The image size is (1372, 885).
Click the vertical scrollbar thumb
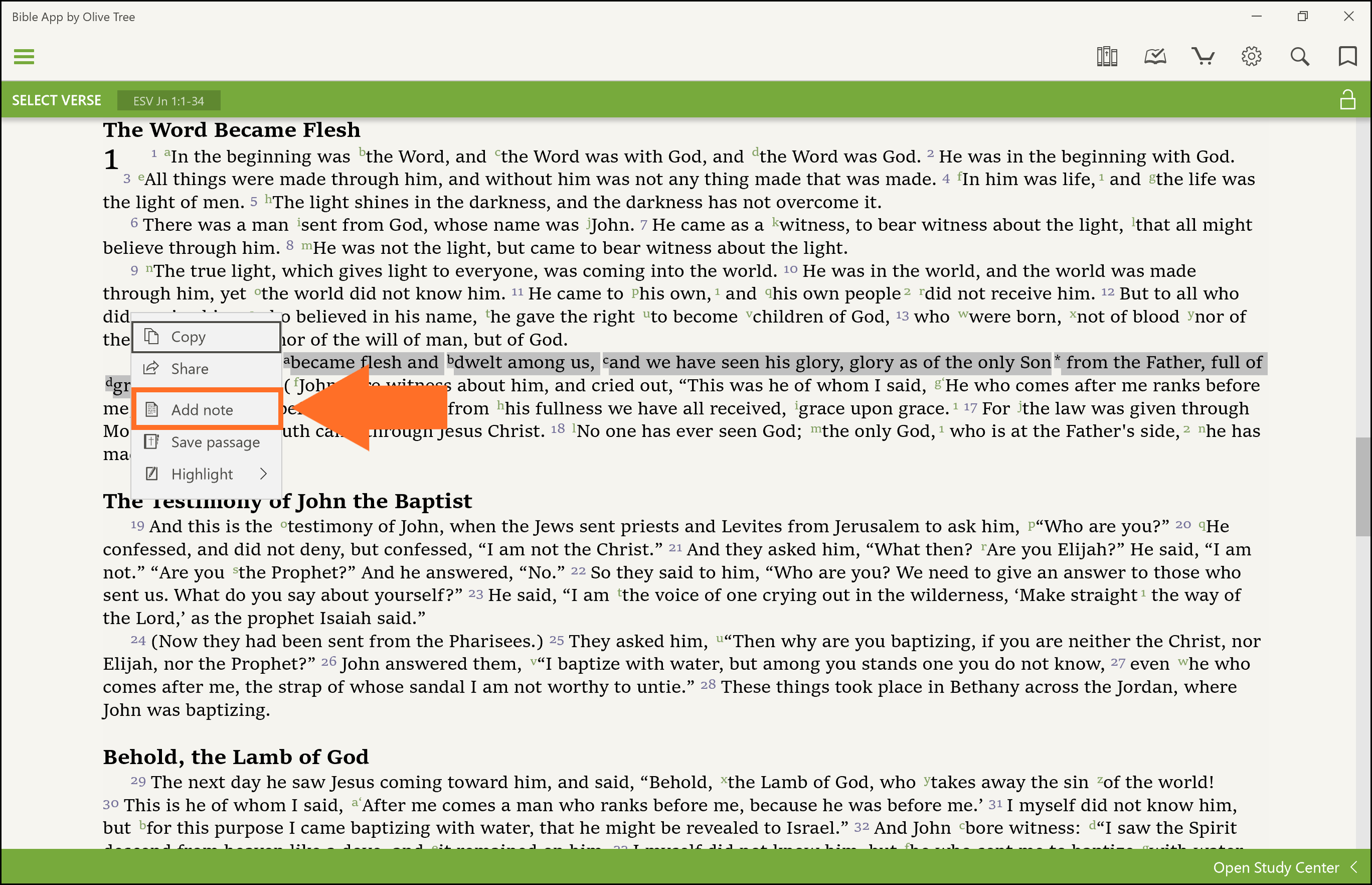click(1362, 487)
